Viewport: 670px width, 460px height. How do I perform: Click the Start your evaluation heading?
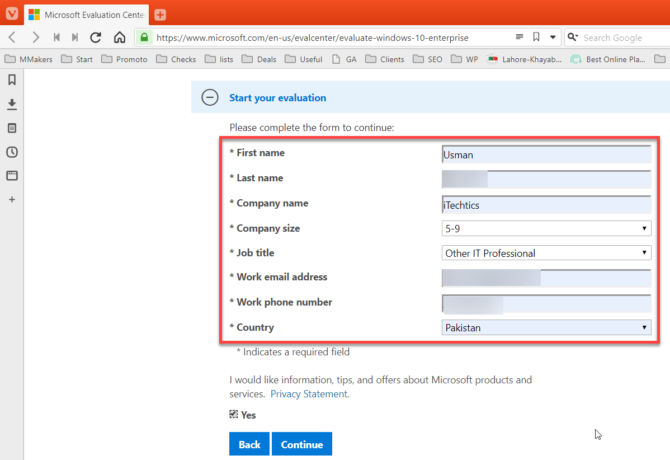tap(277, 98)
